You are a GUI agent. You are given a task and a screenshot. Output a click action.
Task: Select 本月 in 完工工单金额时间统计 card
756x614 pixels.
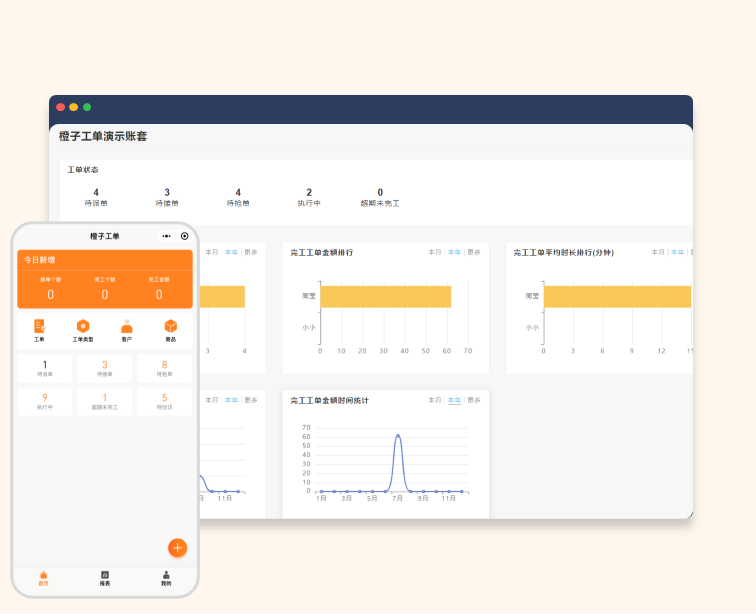pyautogui.click(x=435, y=400)
